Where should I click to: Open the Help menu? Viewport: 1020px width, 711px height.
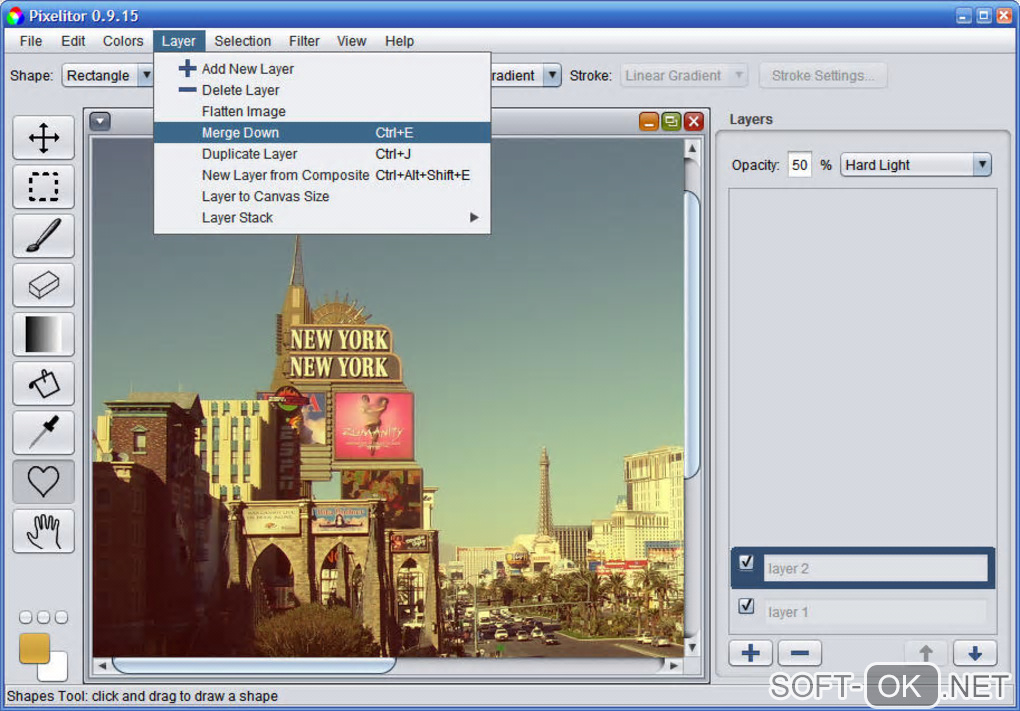pyautogui.click(x=399, y=41)
